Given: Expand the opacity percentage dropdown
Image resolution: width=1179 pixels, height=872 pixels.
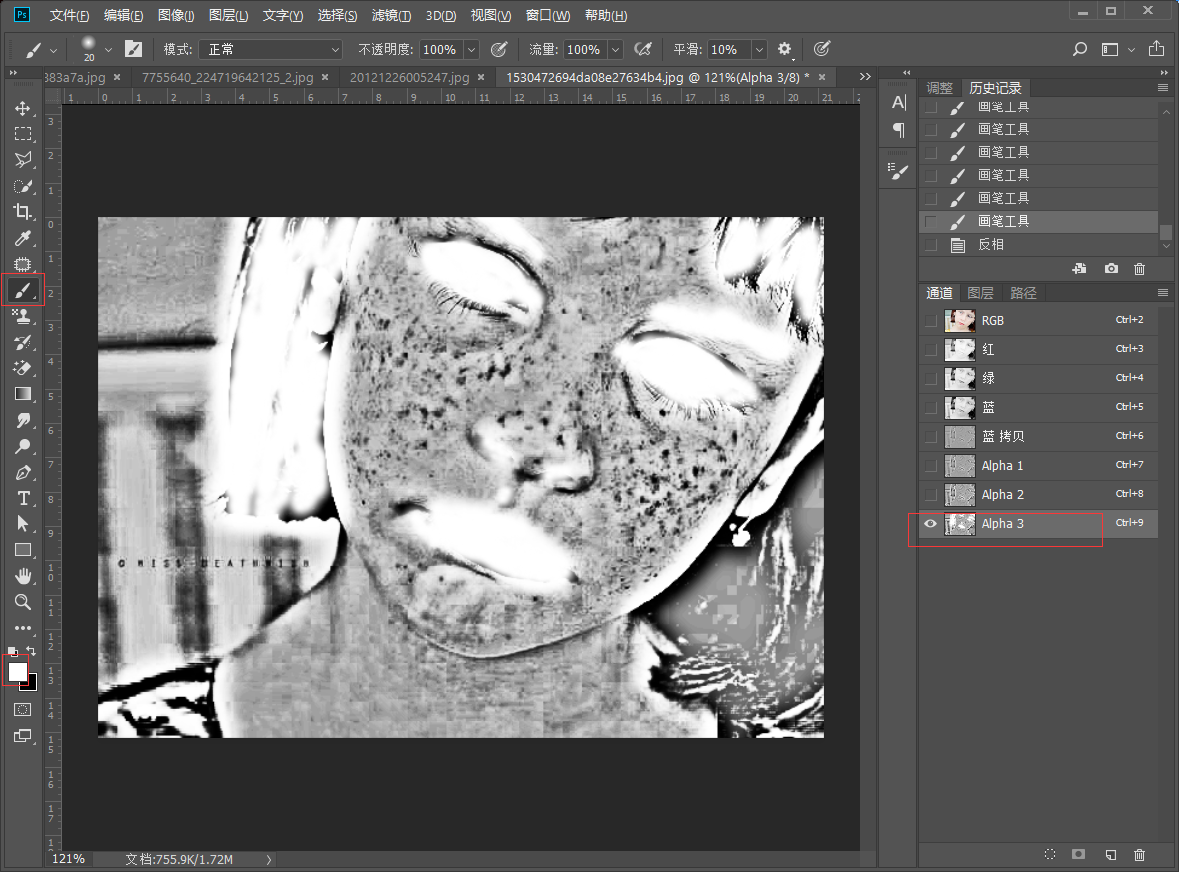Looking at the screenshot, I should click(x=471, y=49).
